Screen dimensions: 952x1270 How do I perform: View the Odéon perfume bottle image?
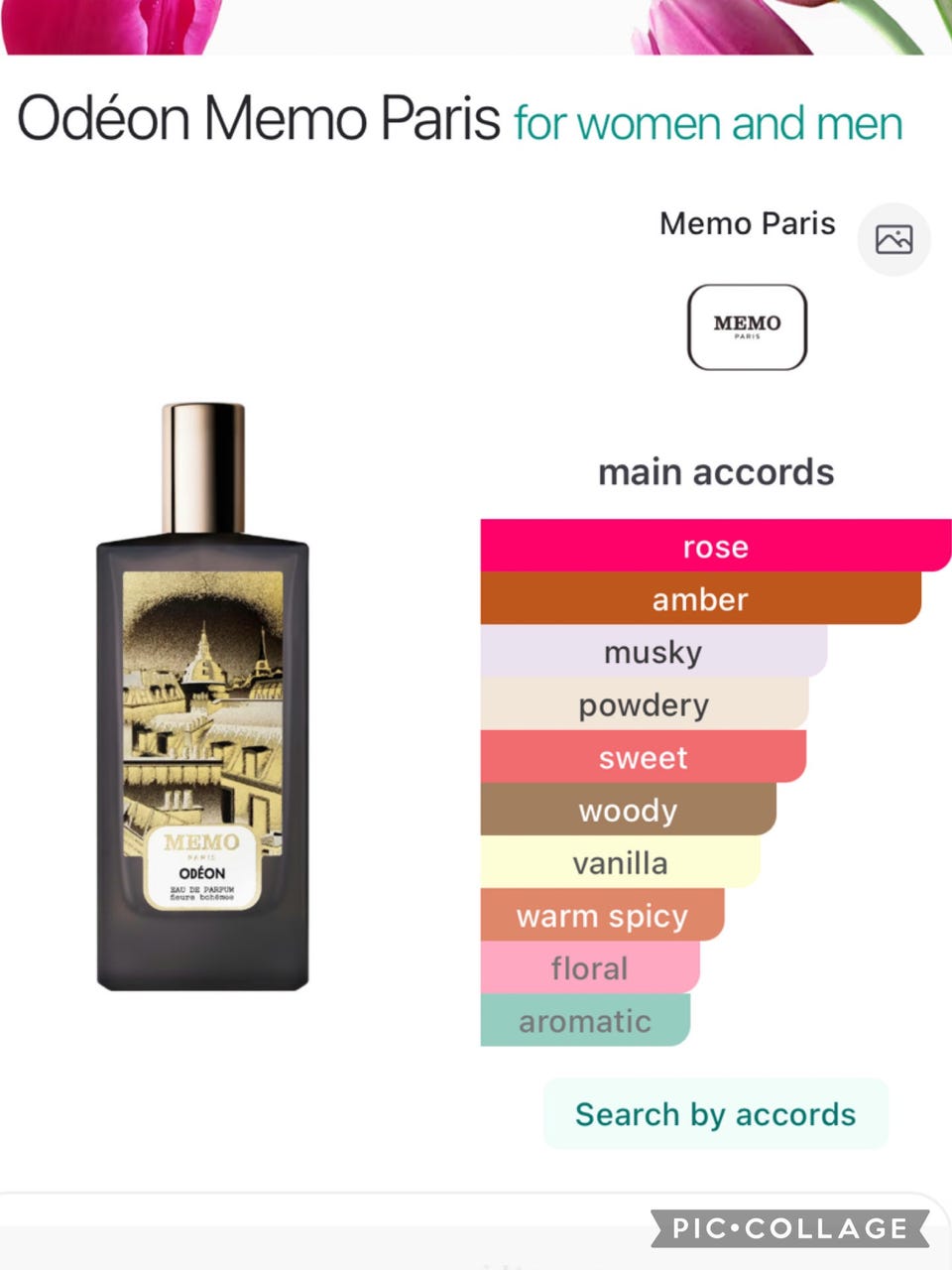203,696
